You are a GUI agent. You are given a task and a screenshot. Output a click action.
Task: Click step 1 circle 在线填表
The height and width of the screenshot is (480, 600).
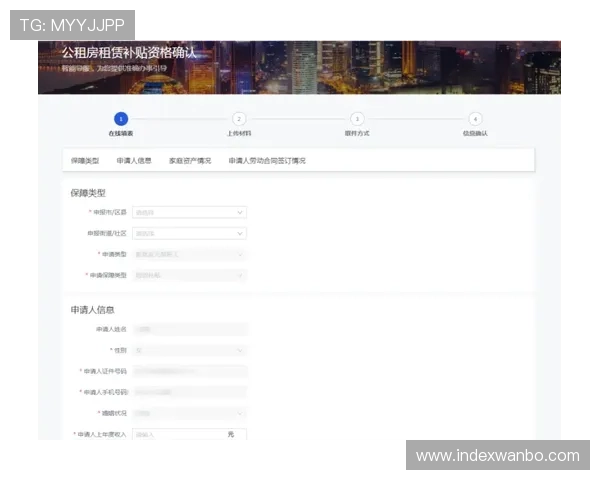click(x=121, y=119)
